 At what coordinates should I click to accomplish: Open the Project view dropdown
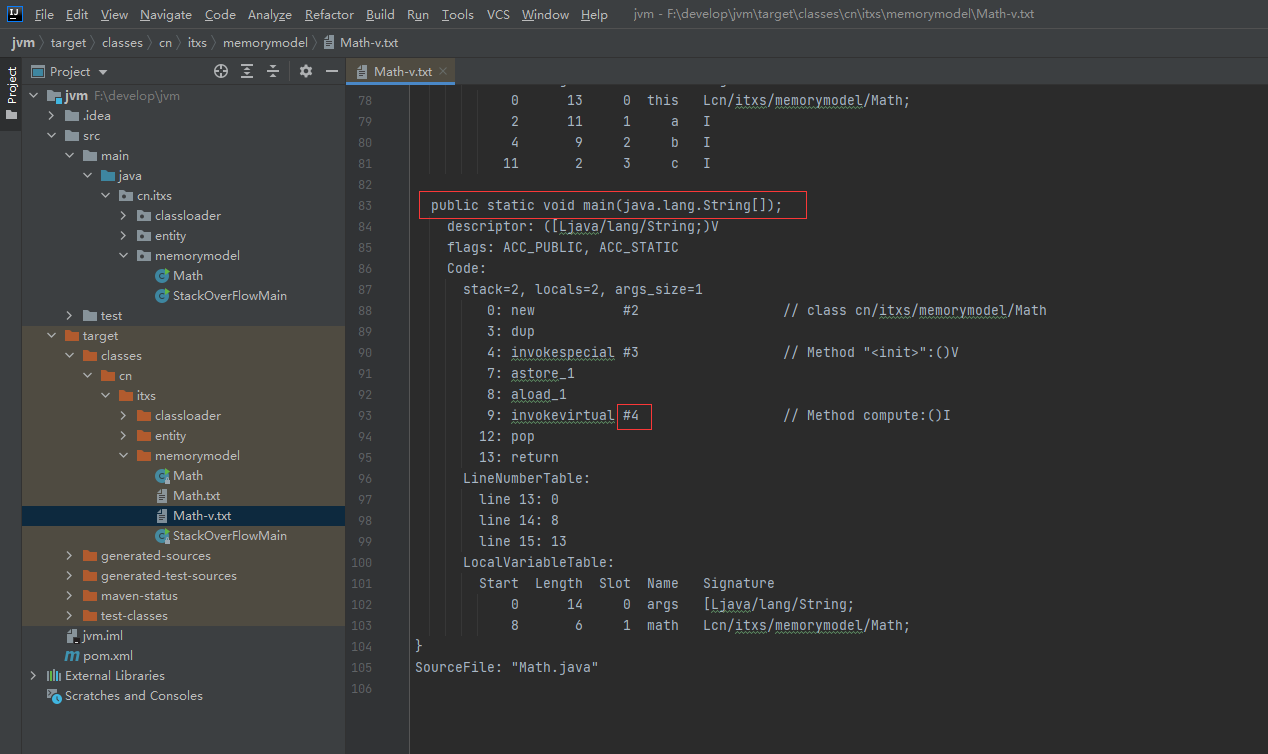tap(103, 72)
